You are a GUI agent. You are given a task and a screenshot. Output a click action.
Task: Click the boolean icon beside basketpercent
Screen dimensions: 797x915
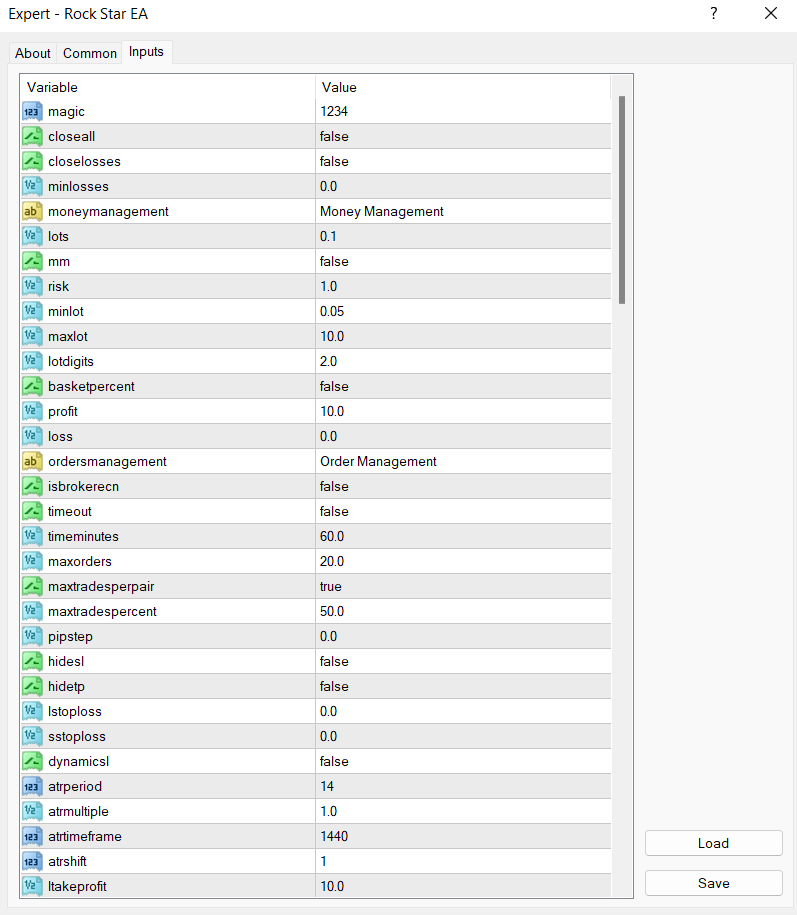[x=32, y=386]
